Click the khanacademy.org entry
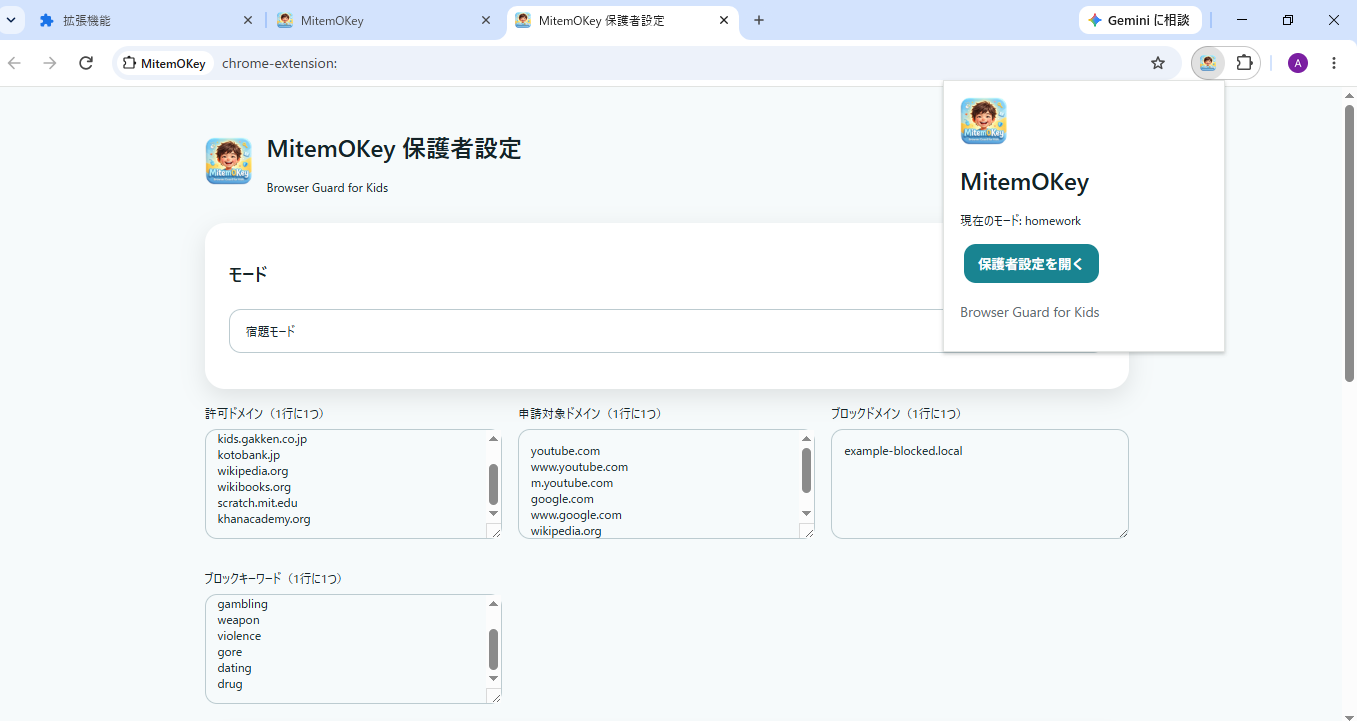1357x721 pixels. pyautogui.click(x=264, y=519)
